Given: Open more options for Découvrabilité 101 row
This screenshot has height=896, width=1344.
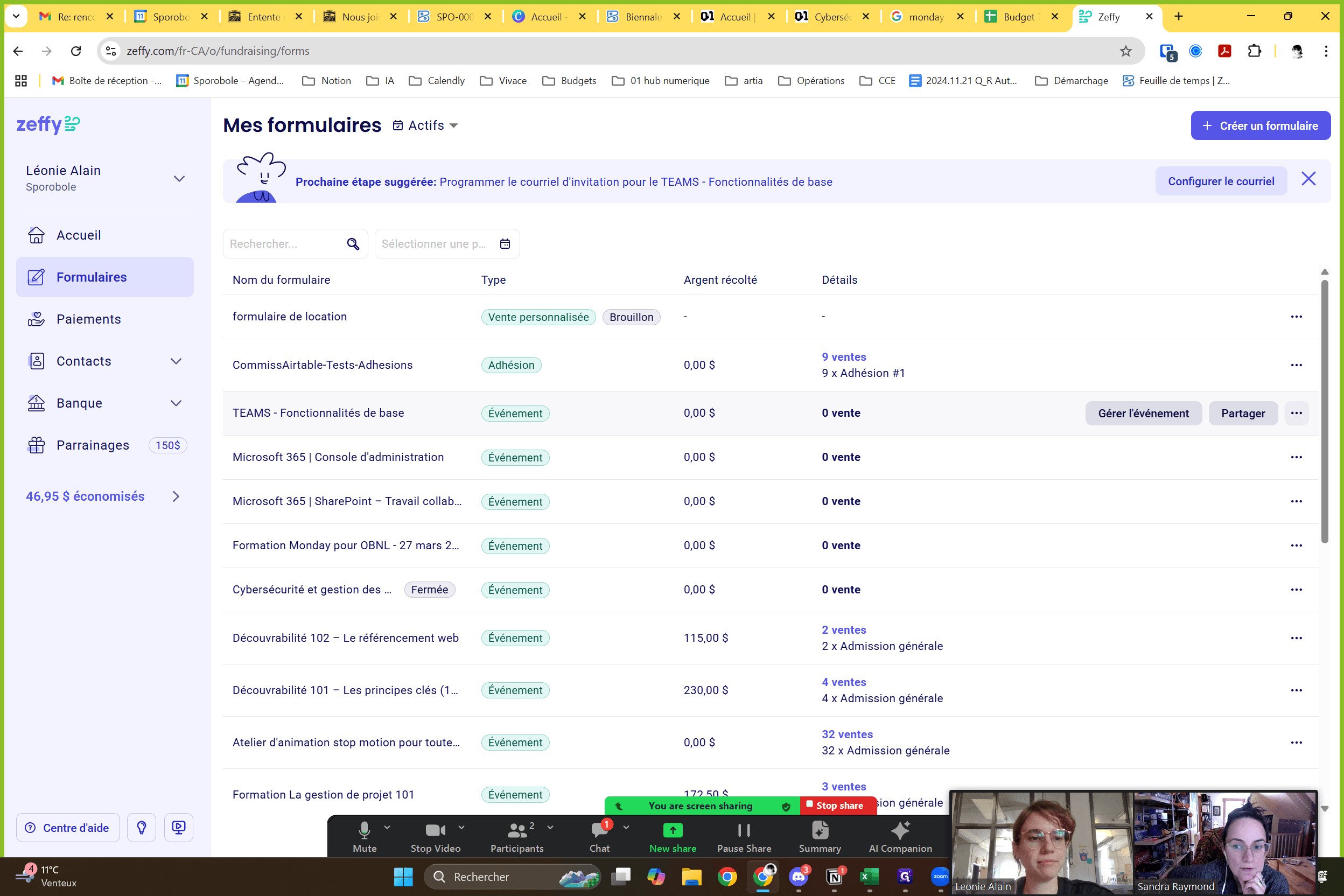Looking at the screenshot, I should pyautogui.click(x=1296, y=690).
